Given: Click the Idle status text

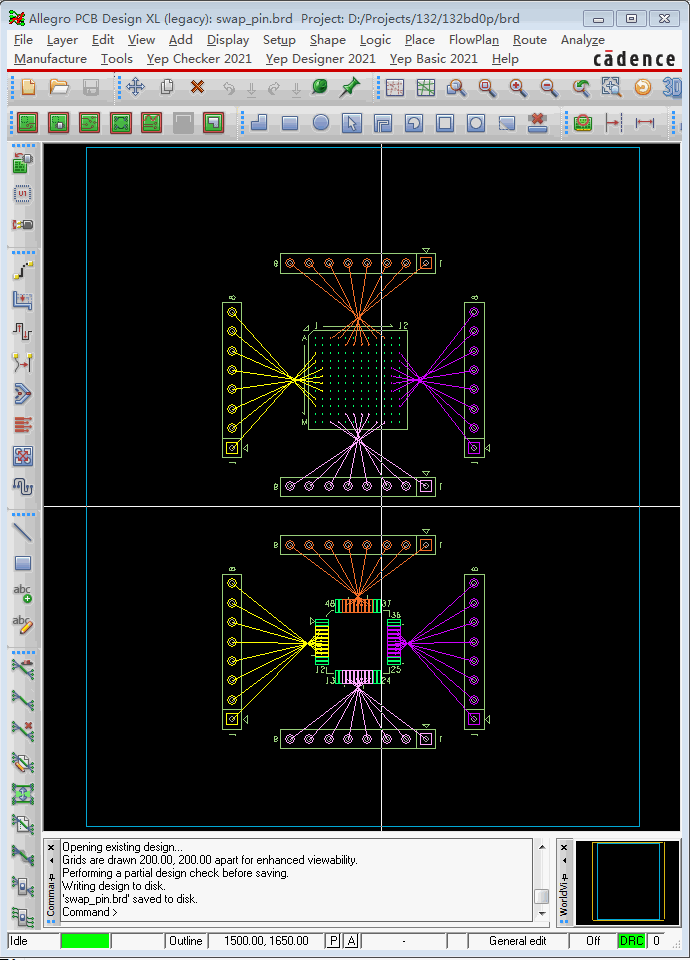Looking at the screenshot, I should click(x=19, y=941).
